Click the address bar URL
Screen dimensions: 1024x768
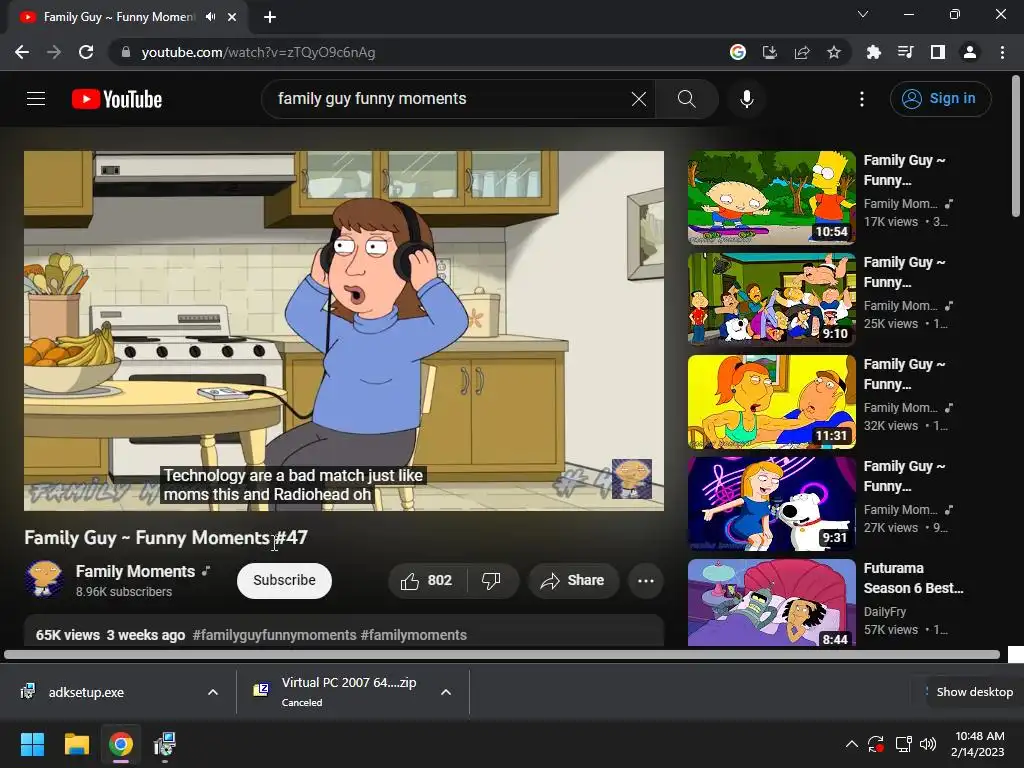pos(258,52)
